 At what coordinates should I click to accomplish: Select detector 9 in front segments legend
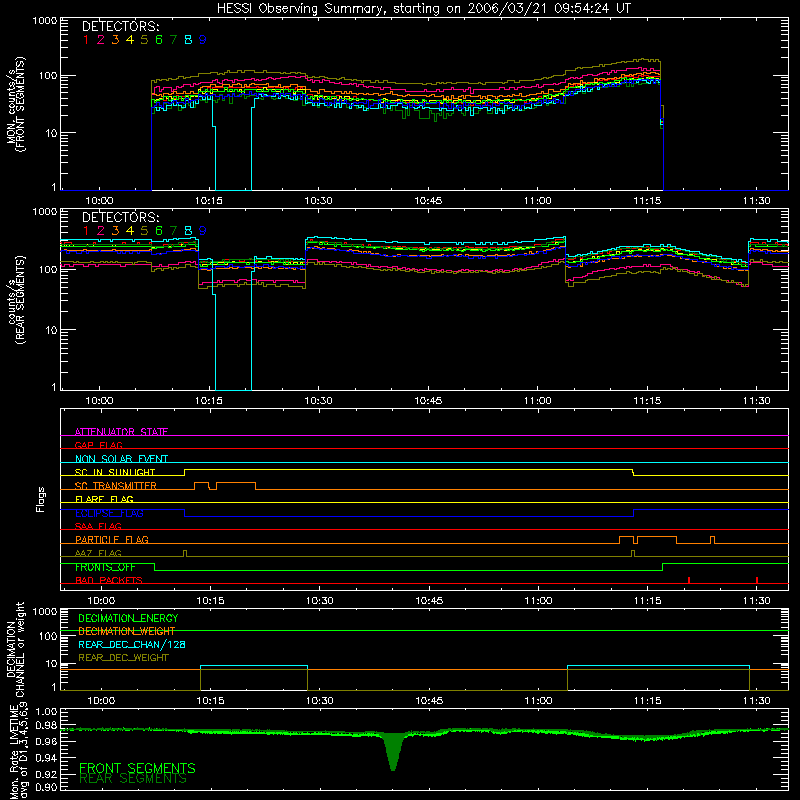pyautogui.click(x=203, y=40)
